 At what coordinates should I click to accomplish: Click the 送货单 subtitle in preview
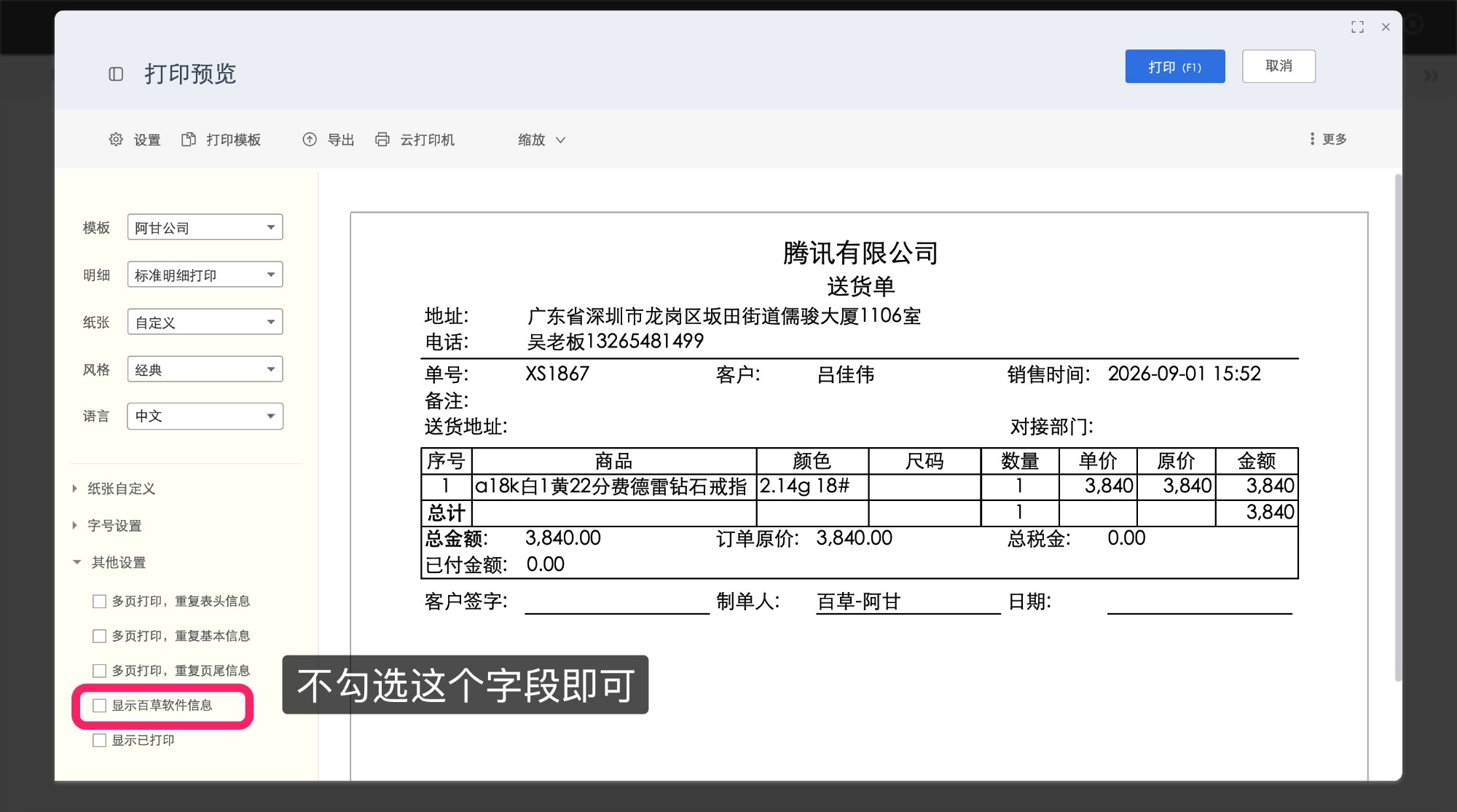pos(860,286)
